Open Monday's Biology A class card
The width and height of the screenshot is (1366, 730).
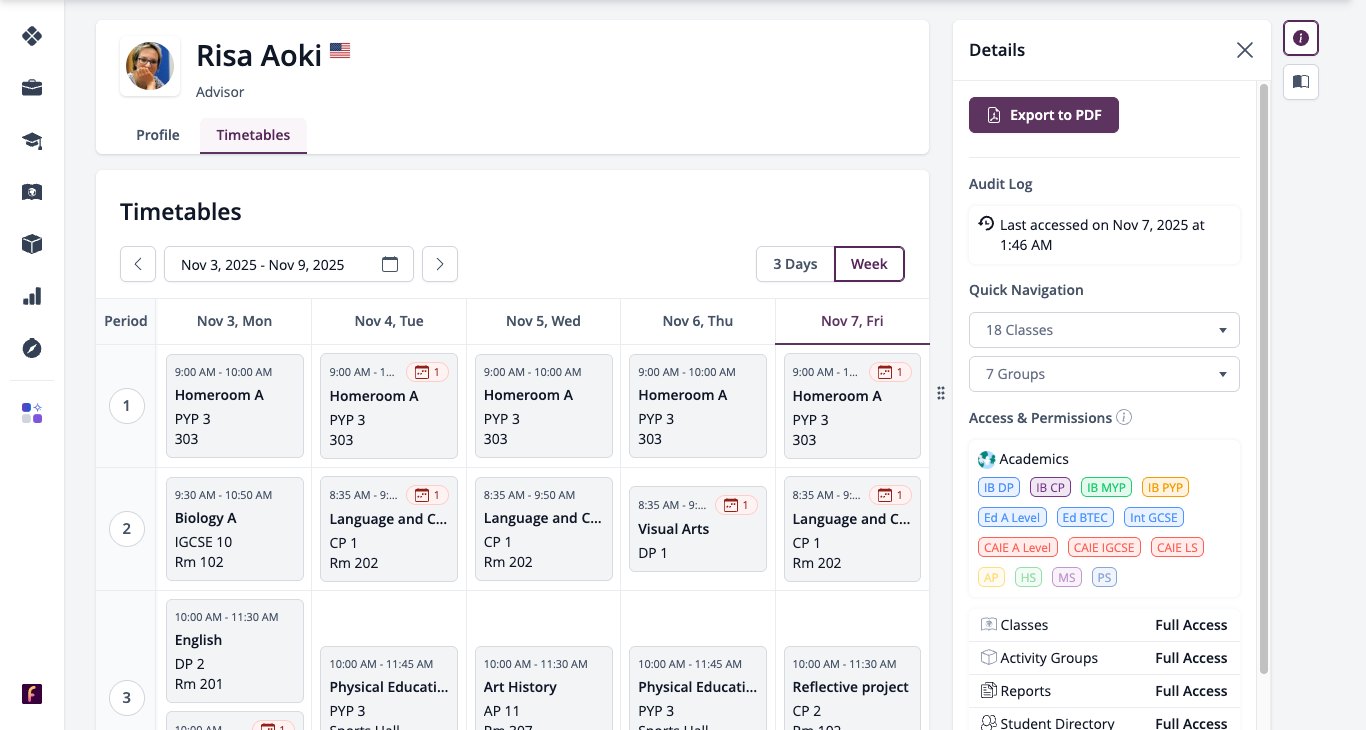tap(235, 529)
